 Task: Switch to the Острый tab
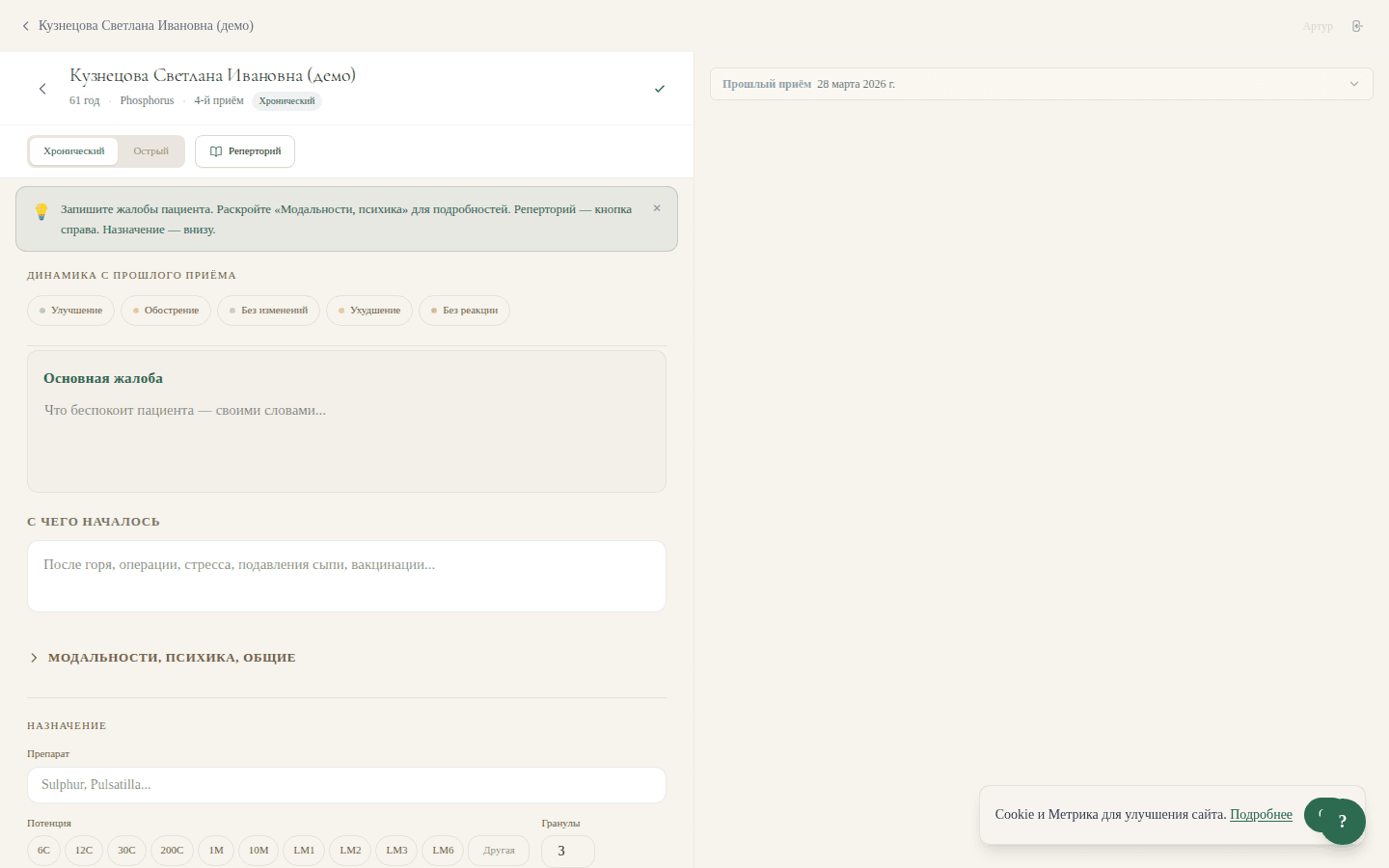click(x=150, y=151)
